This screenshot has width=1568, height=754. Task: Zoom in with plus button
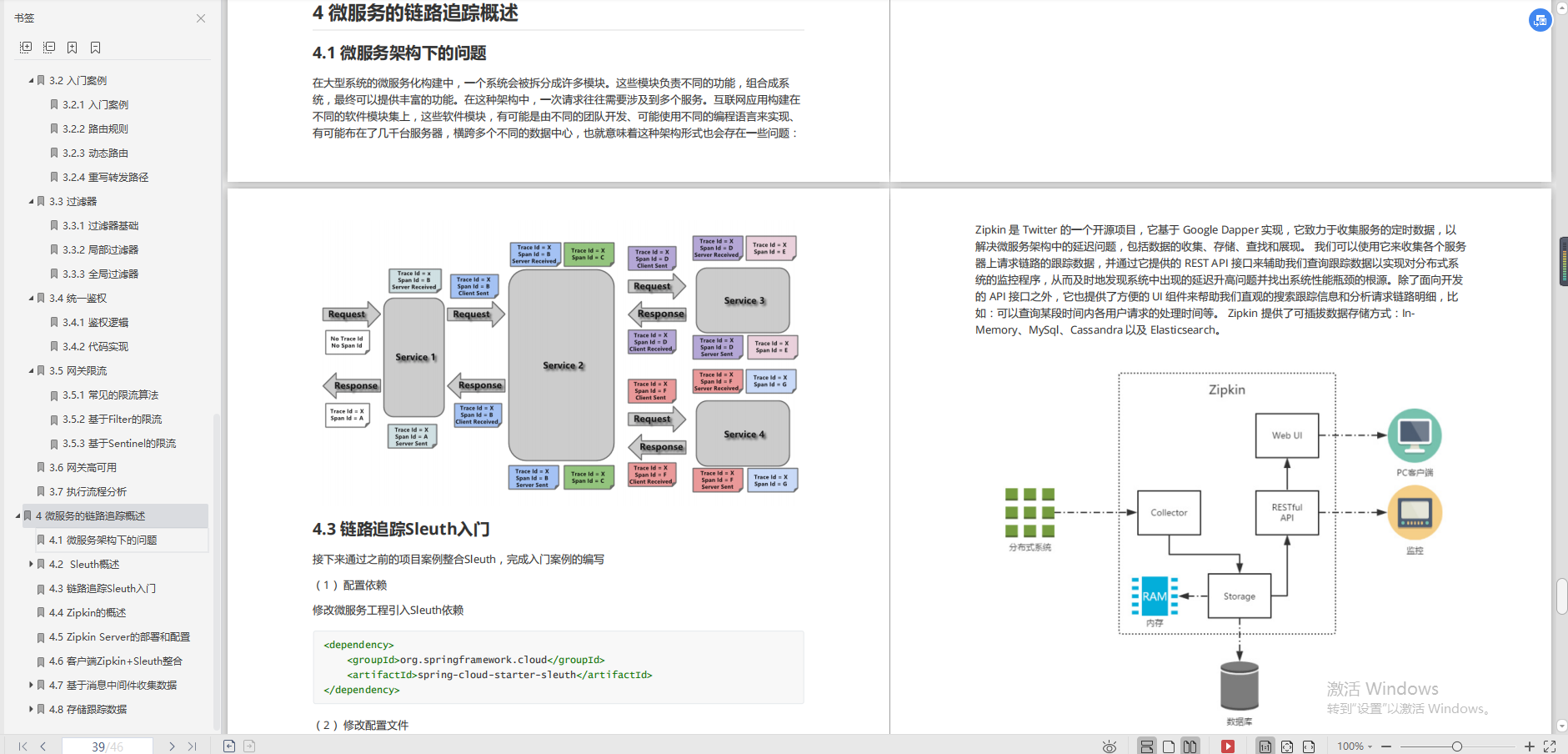(x=1530, y=746)
